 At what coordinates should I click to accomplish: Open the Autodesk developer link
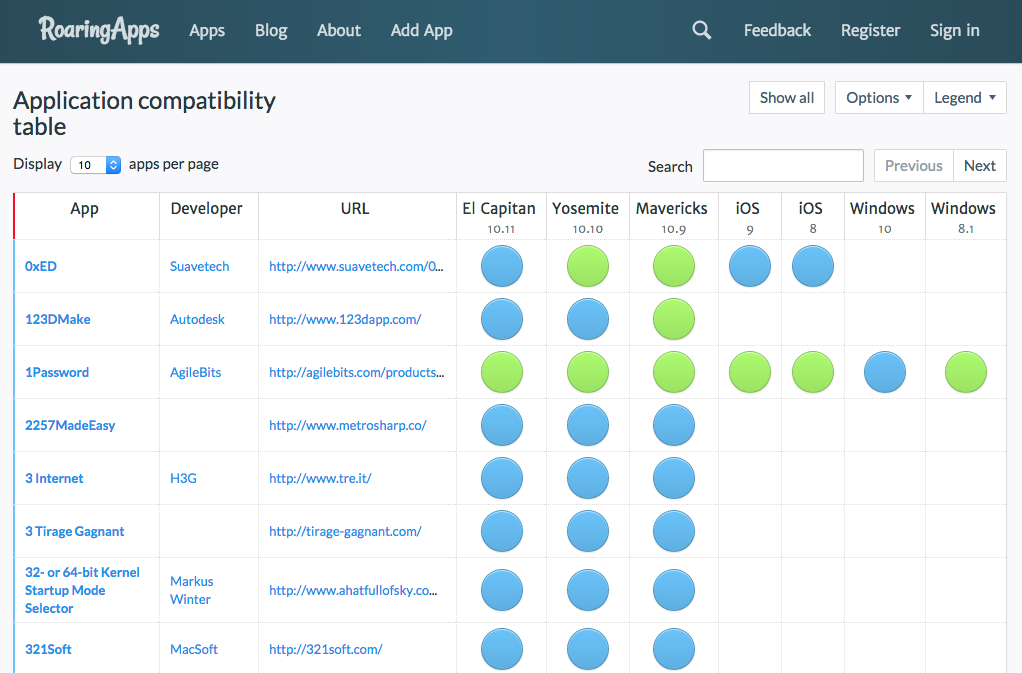[197, 319]
